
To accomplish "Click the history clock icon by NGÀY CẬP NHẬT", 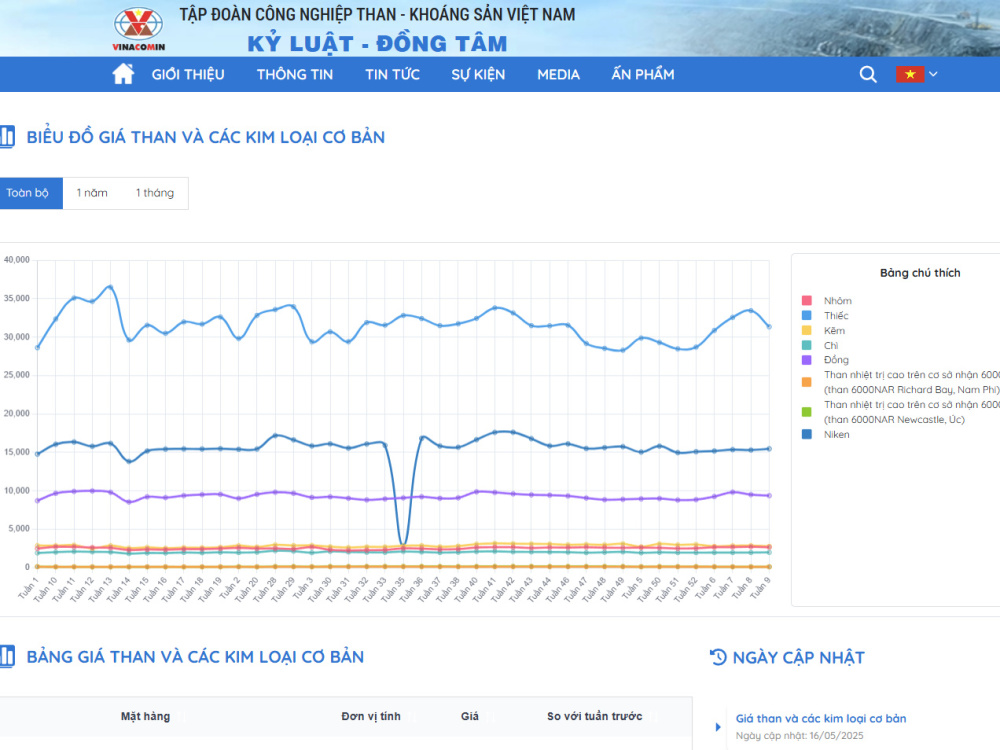I will tap(718, 657).
